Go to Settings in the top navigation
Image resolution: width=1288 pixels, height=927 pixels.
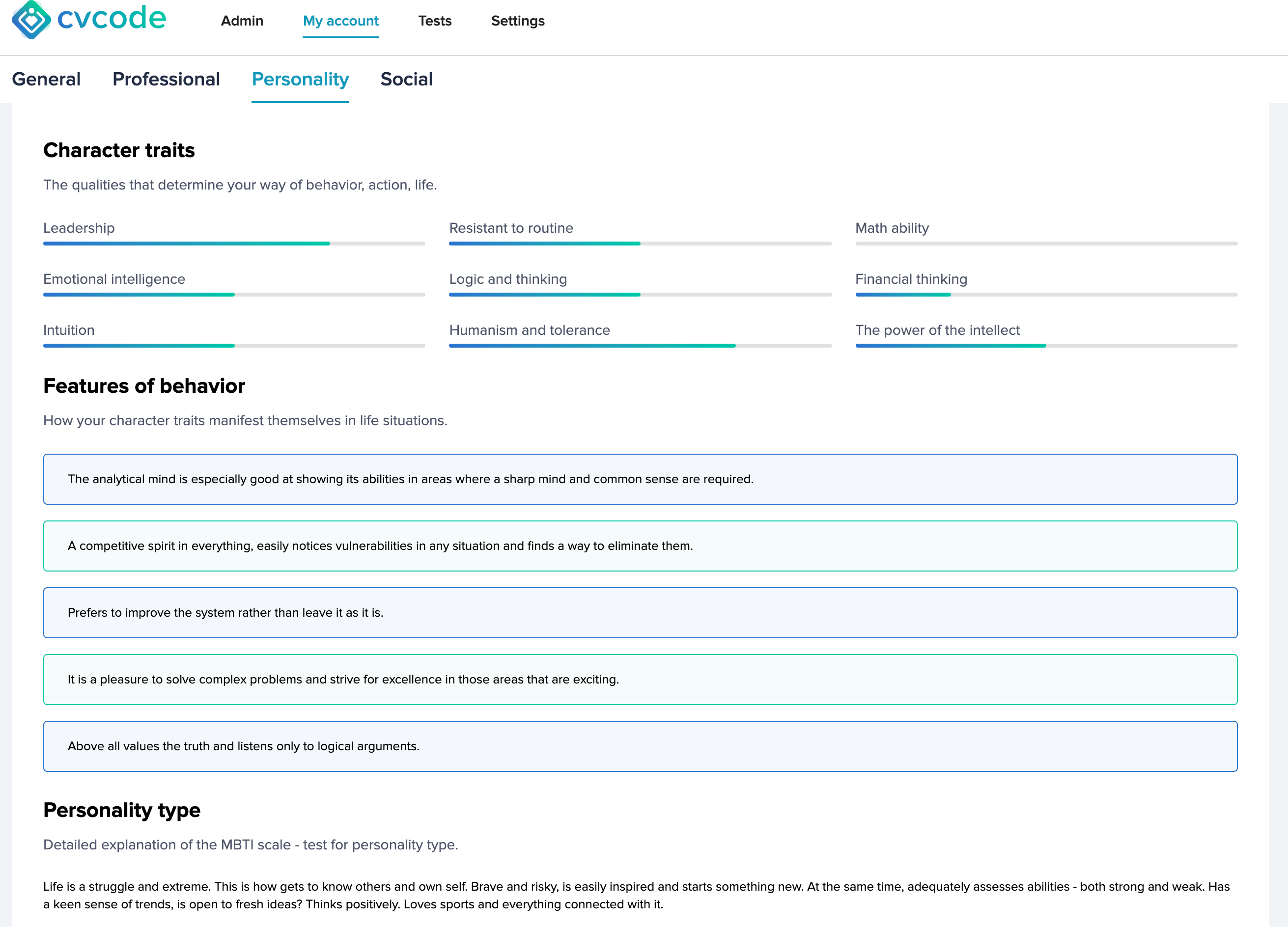pos(517,21)
